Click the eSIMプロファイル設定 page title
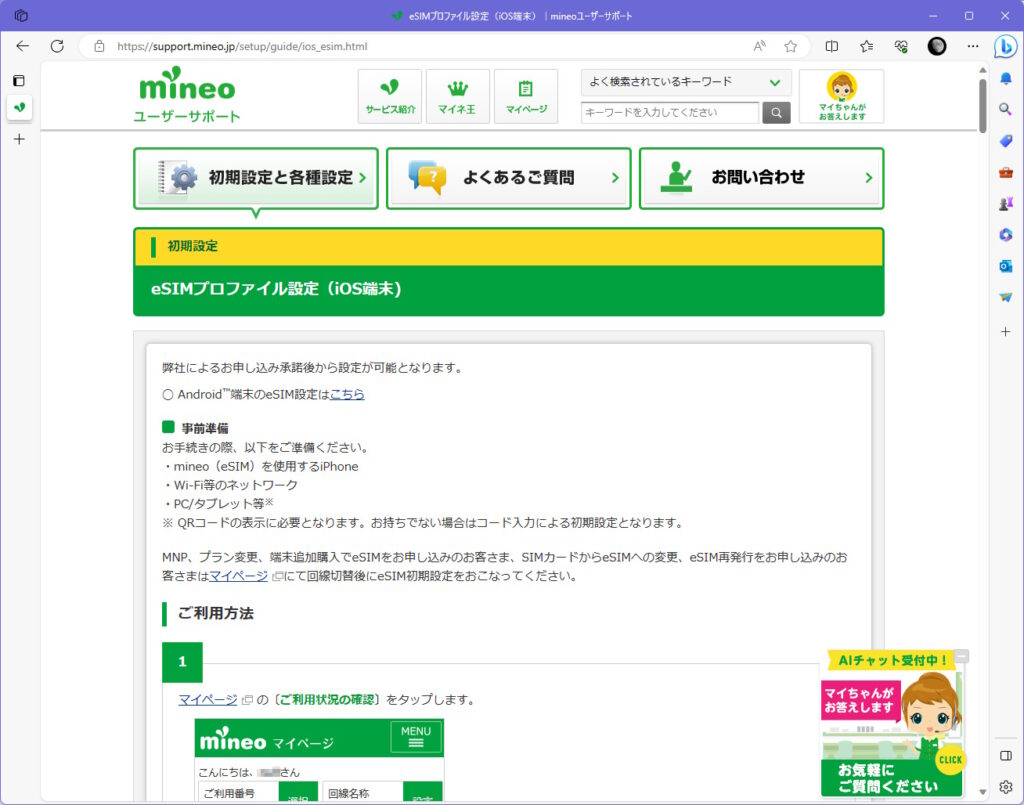Image resolution: width=1024 pixels, height=805 pixels. click(x=276, y=289)
